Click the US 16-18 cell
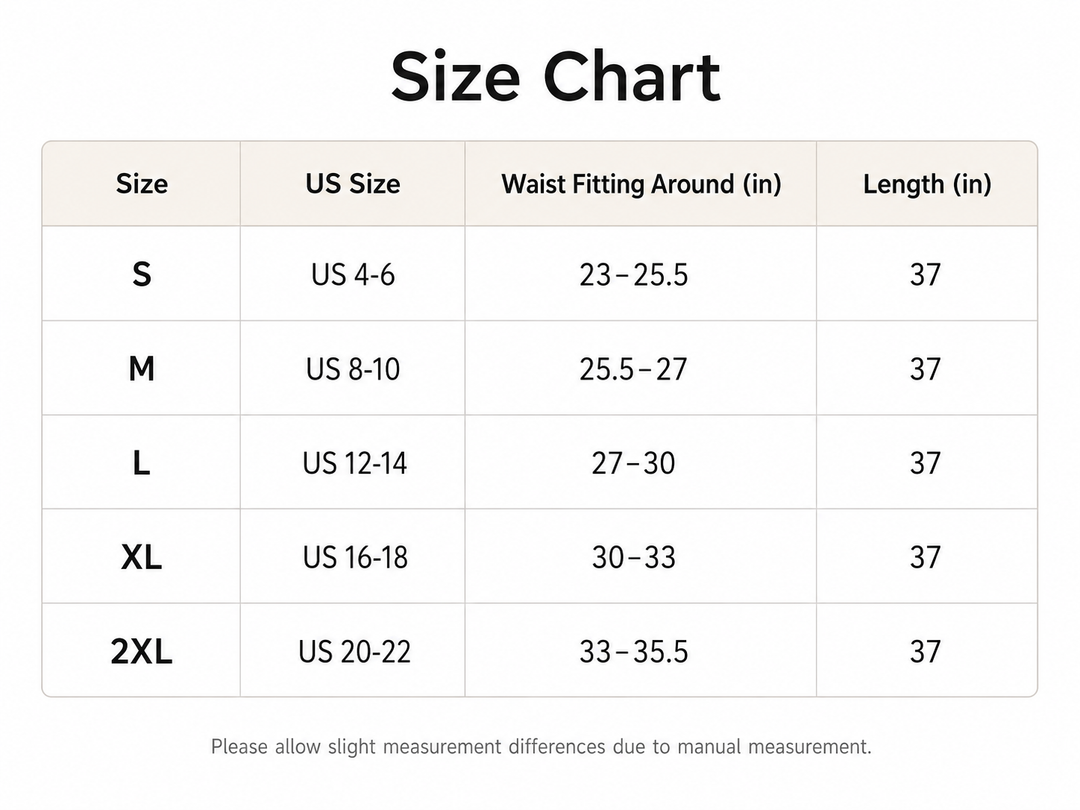The width and height of the screenshot is (1080, 810). click(x=355, y=557)
